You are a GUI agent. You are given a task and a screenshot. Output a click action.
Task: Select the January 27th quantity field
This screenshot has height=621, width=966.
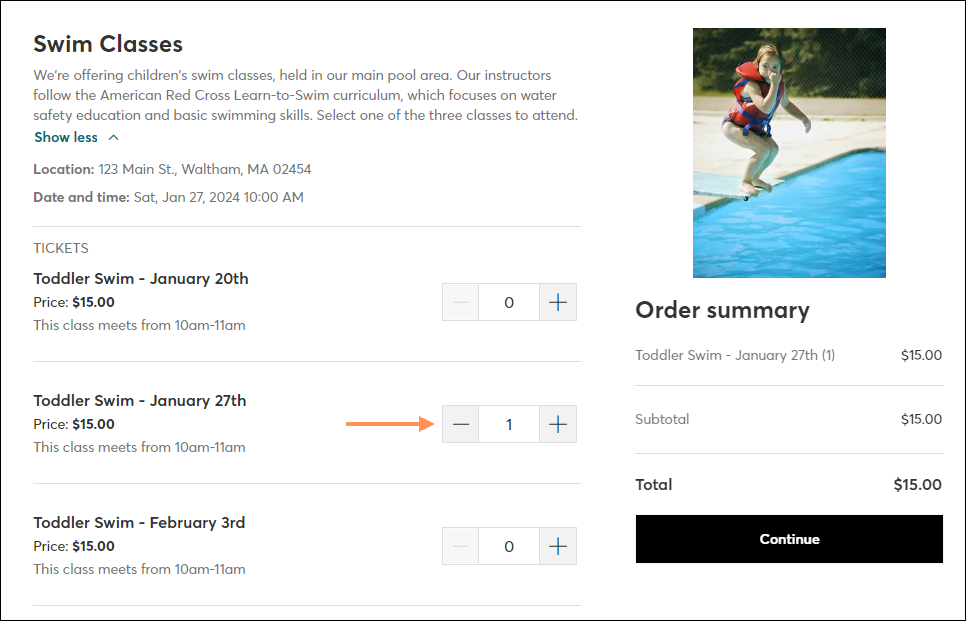tap(509, 424)
